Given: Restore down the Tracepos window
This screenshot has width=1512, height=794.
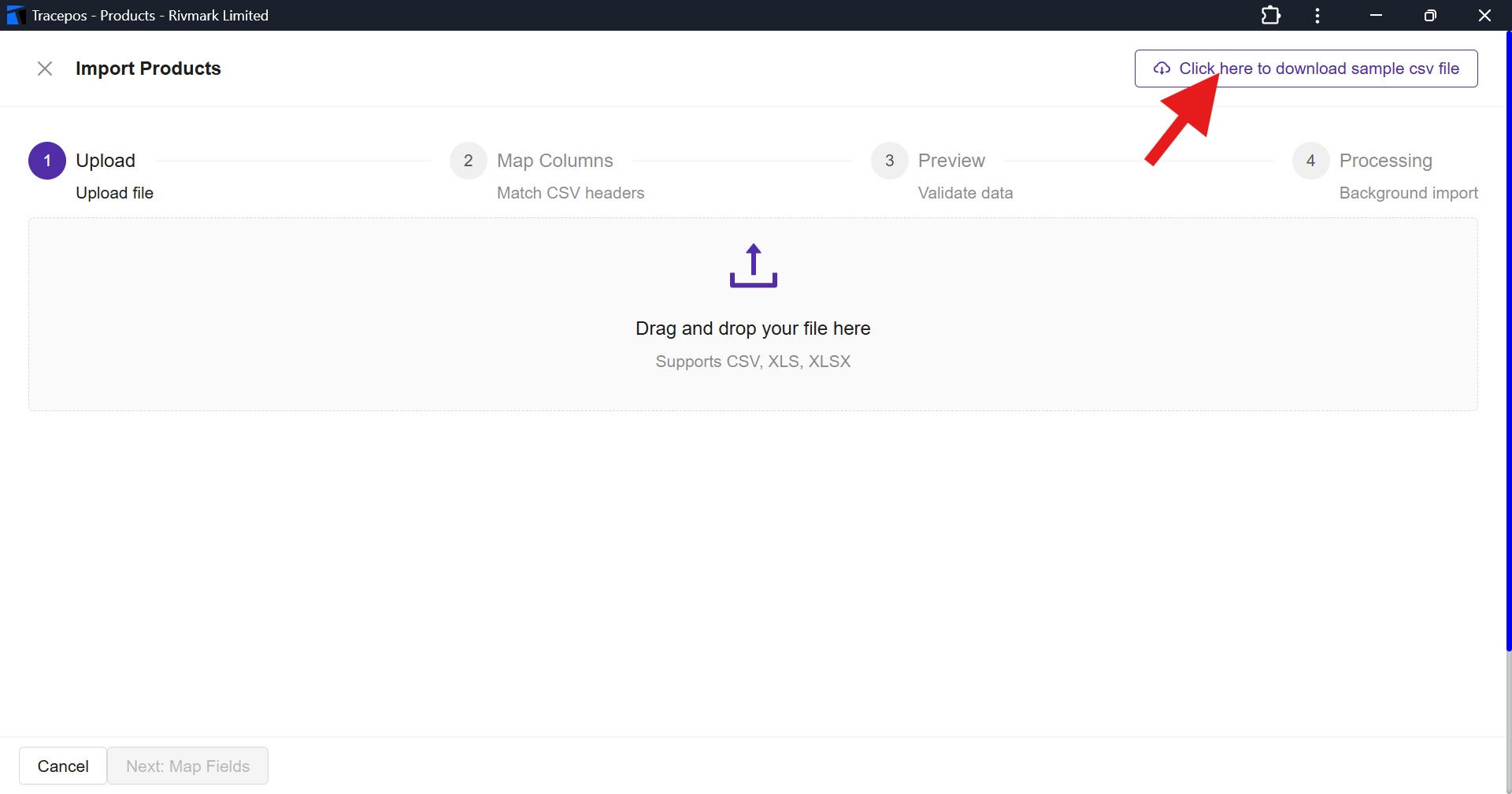Looking at the screenshot, I should click(x=1430, y=15).
